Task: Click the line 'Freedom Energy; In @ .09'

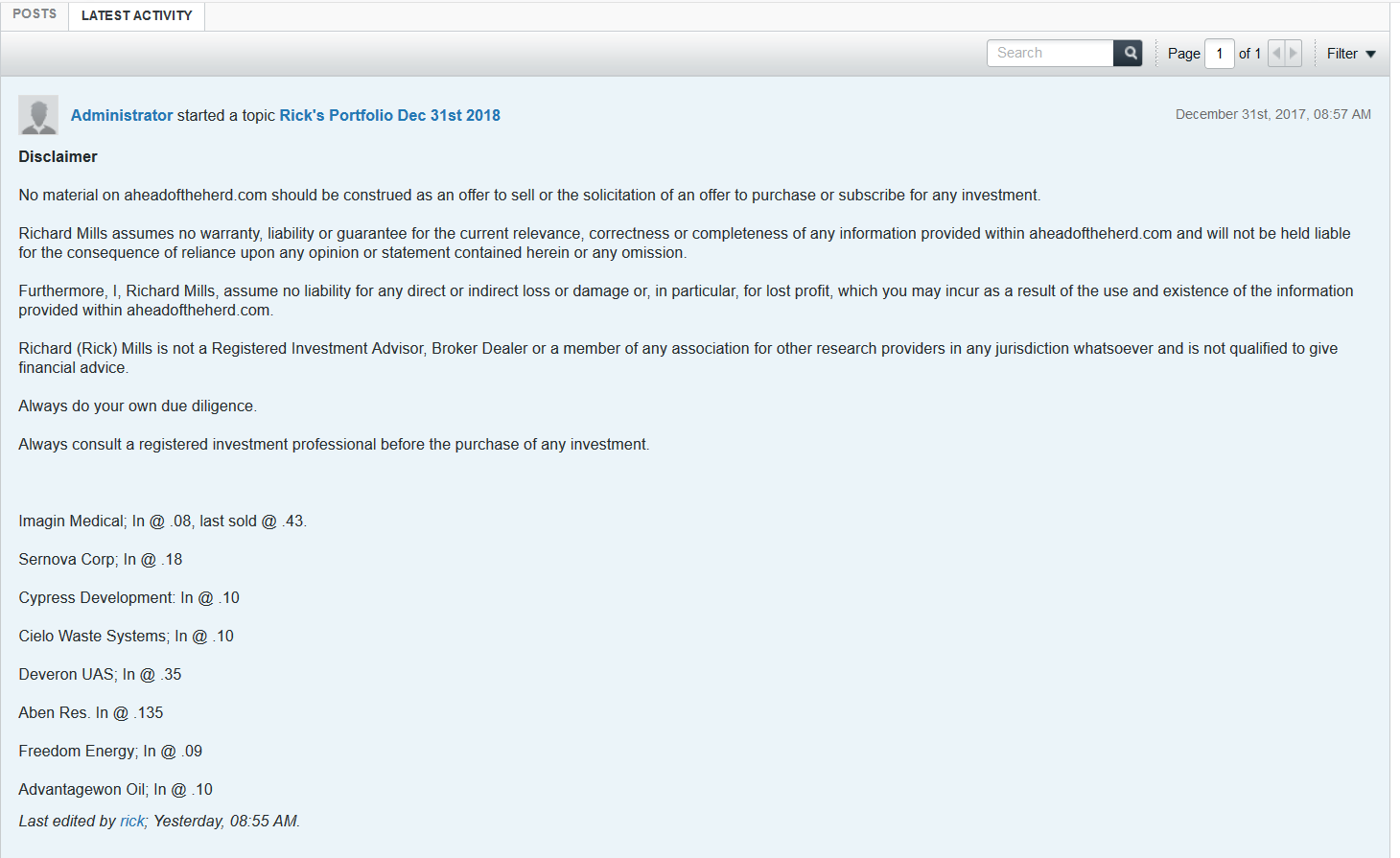Action: pos(110,751)
